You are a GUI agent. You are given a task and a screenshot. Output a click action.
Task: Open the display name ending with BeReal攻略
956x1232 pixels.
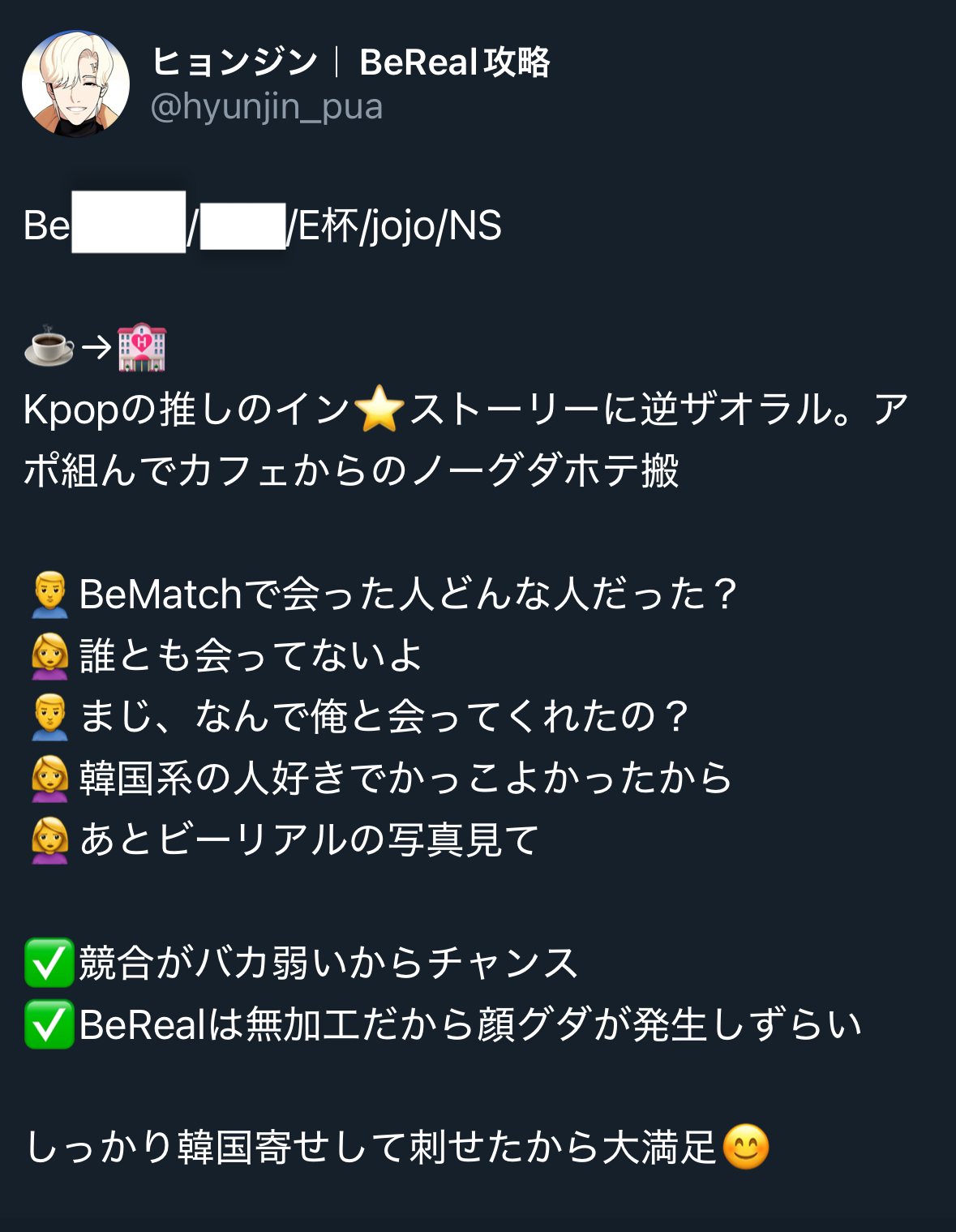point(351,62)
